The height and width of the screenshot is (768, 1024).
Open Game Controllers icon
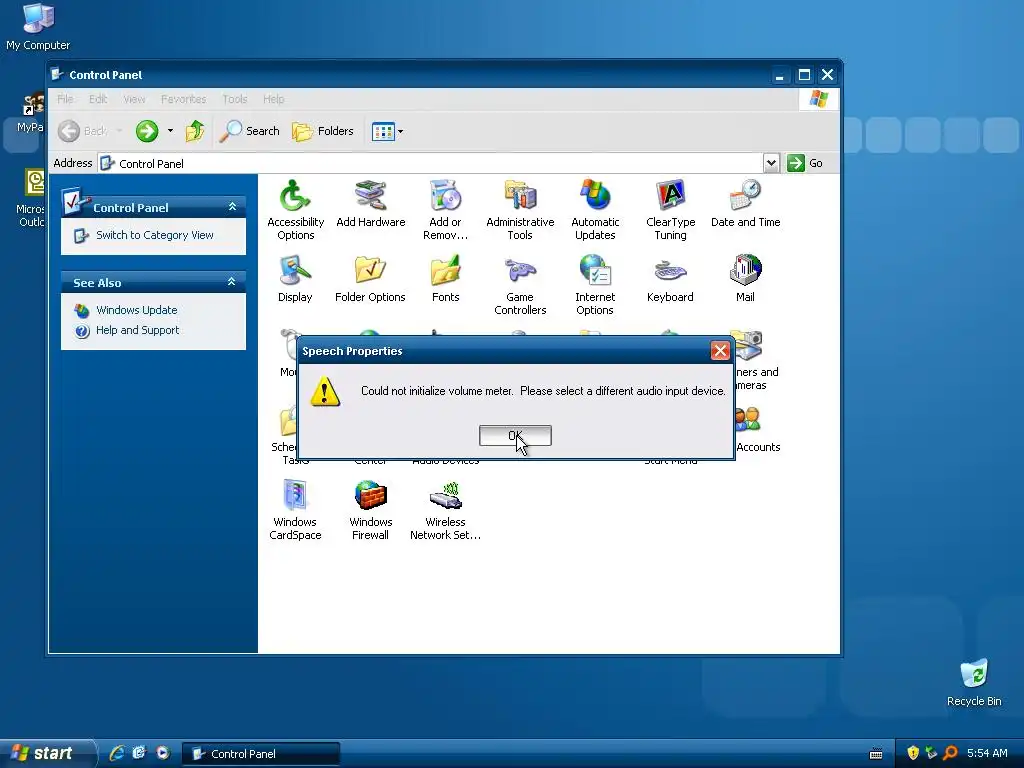520,285
